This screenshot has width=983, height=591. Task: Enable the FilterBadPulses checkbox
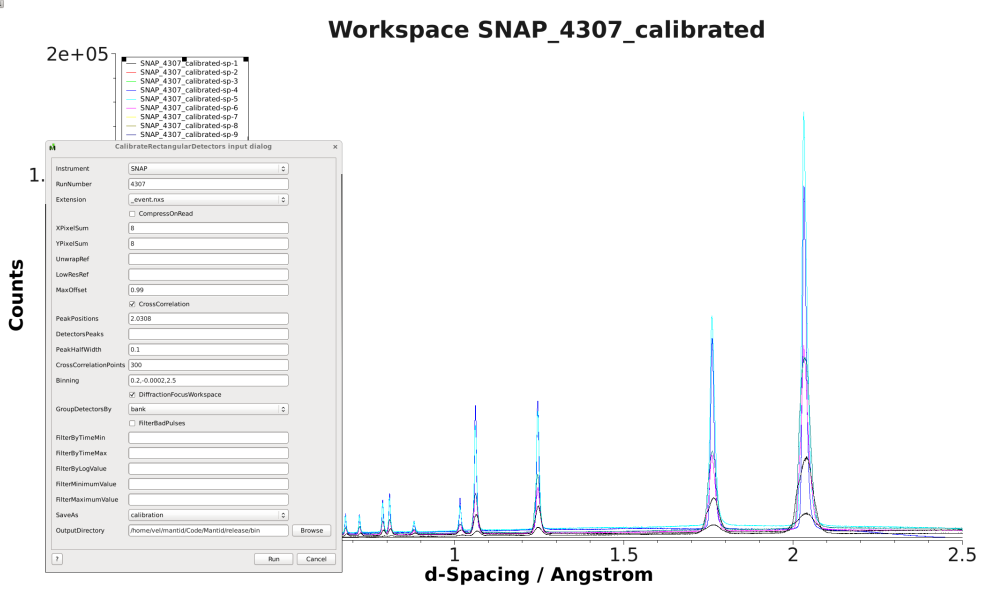(133, 424)
